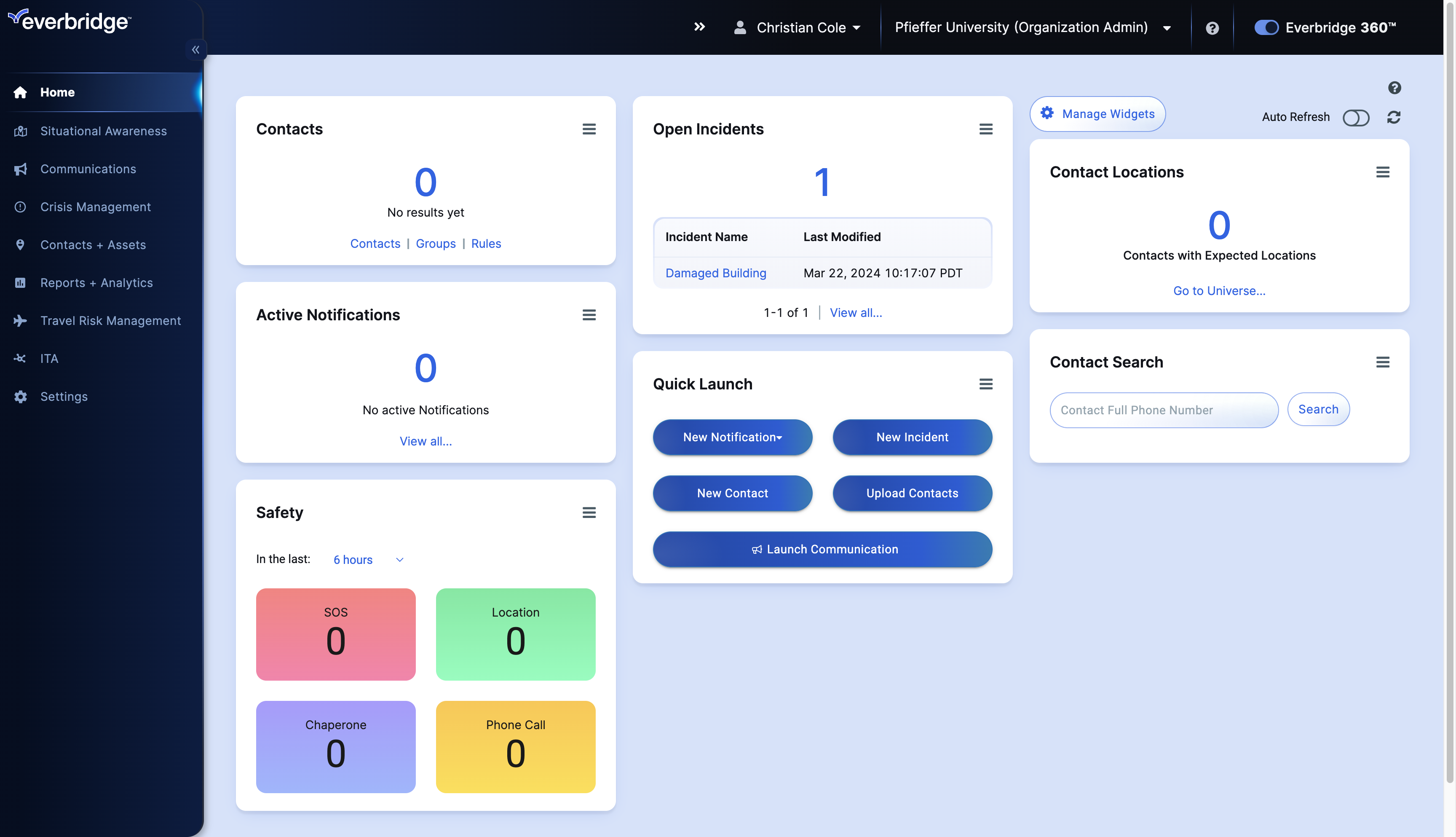Click the Travel Risk Management airplane icon
This screenshot has width=1456, height=837.
[21, 321]
